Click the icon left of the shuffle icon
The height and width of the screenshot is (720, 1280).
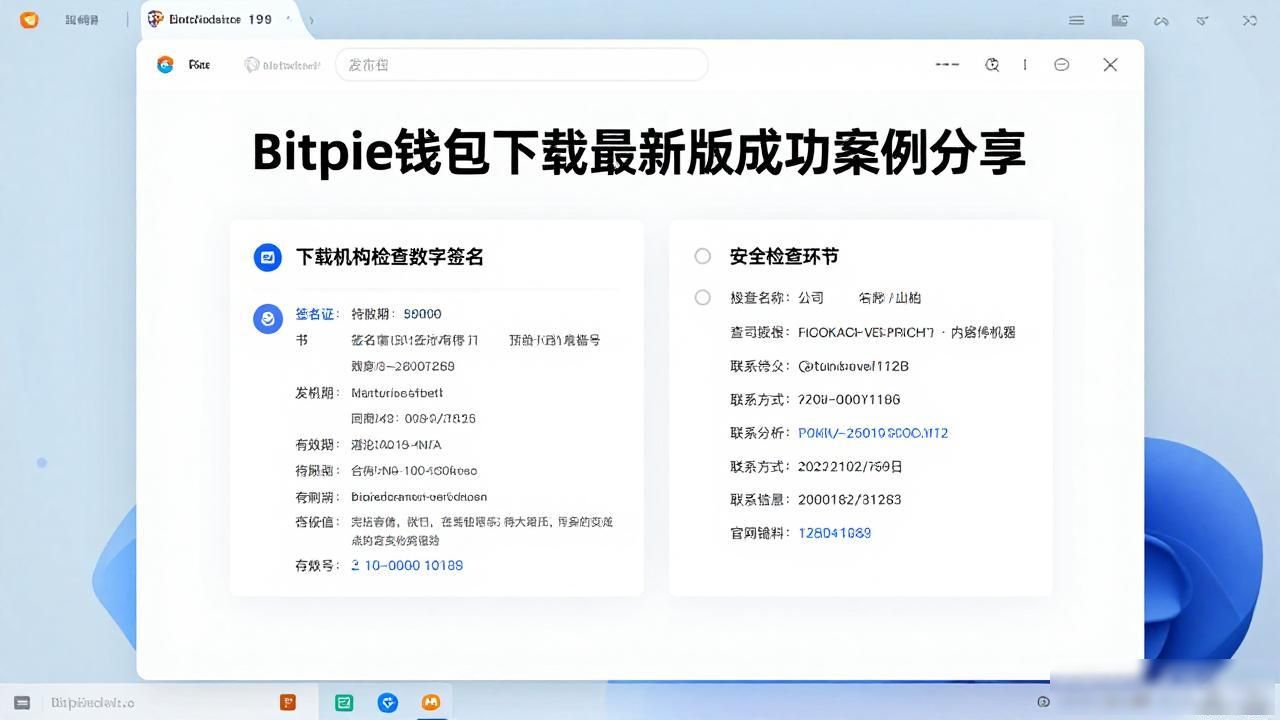pos(1204,20)
